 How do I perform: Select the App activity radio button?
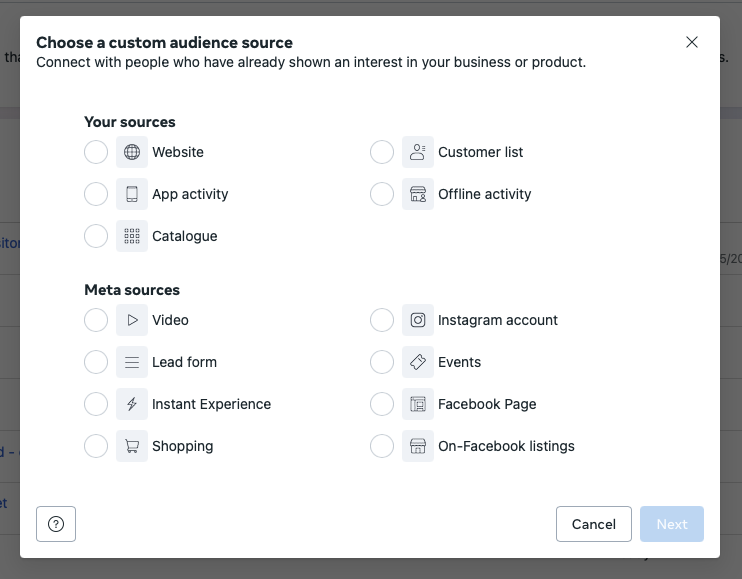[96, 194]
